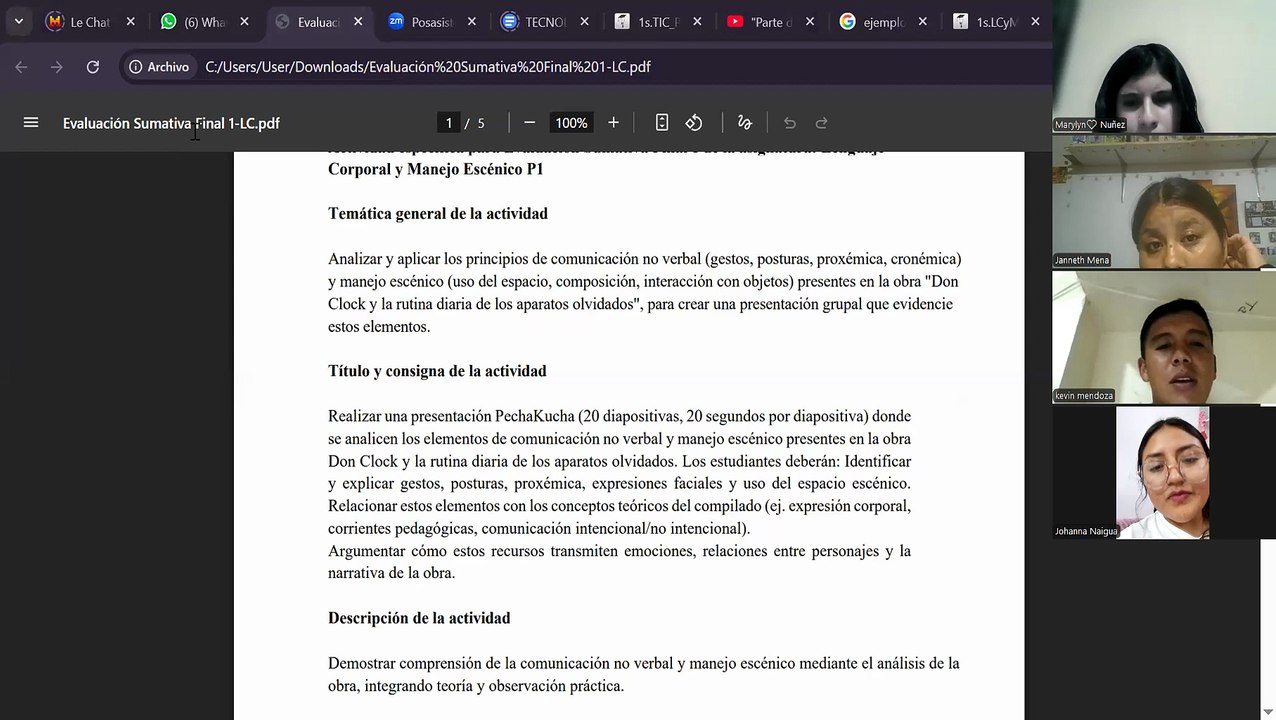Edit the current page number field
This screenshot has height=720, width=1276.
pyautogui.click(x=449, y=123)
